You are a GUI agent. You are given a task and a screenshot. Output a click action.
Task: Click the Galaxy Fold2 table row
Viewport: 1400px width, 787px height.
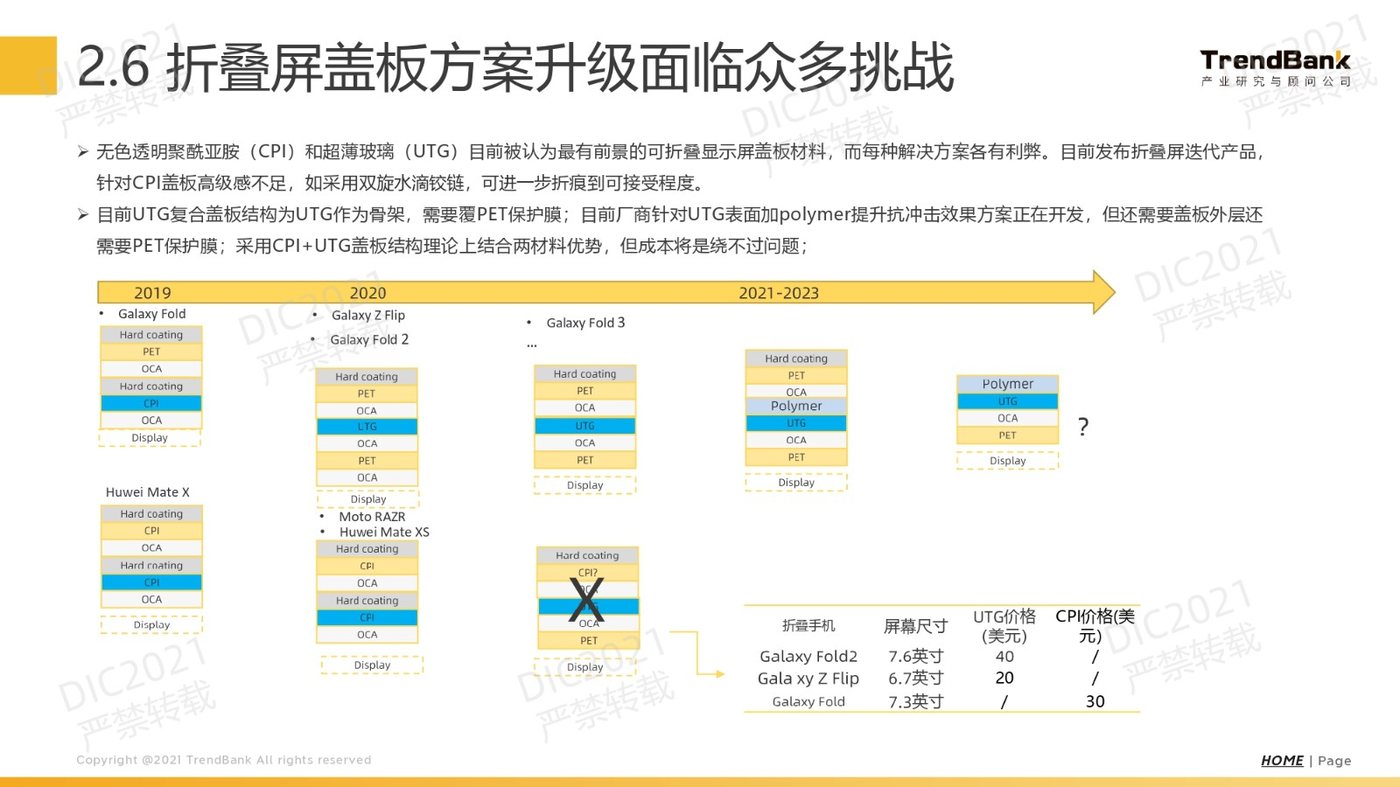tap(941, 656)
